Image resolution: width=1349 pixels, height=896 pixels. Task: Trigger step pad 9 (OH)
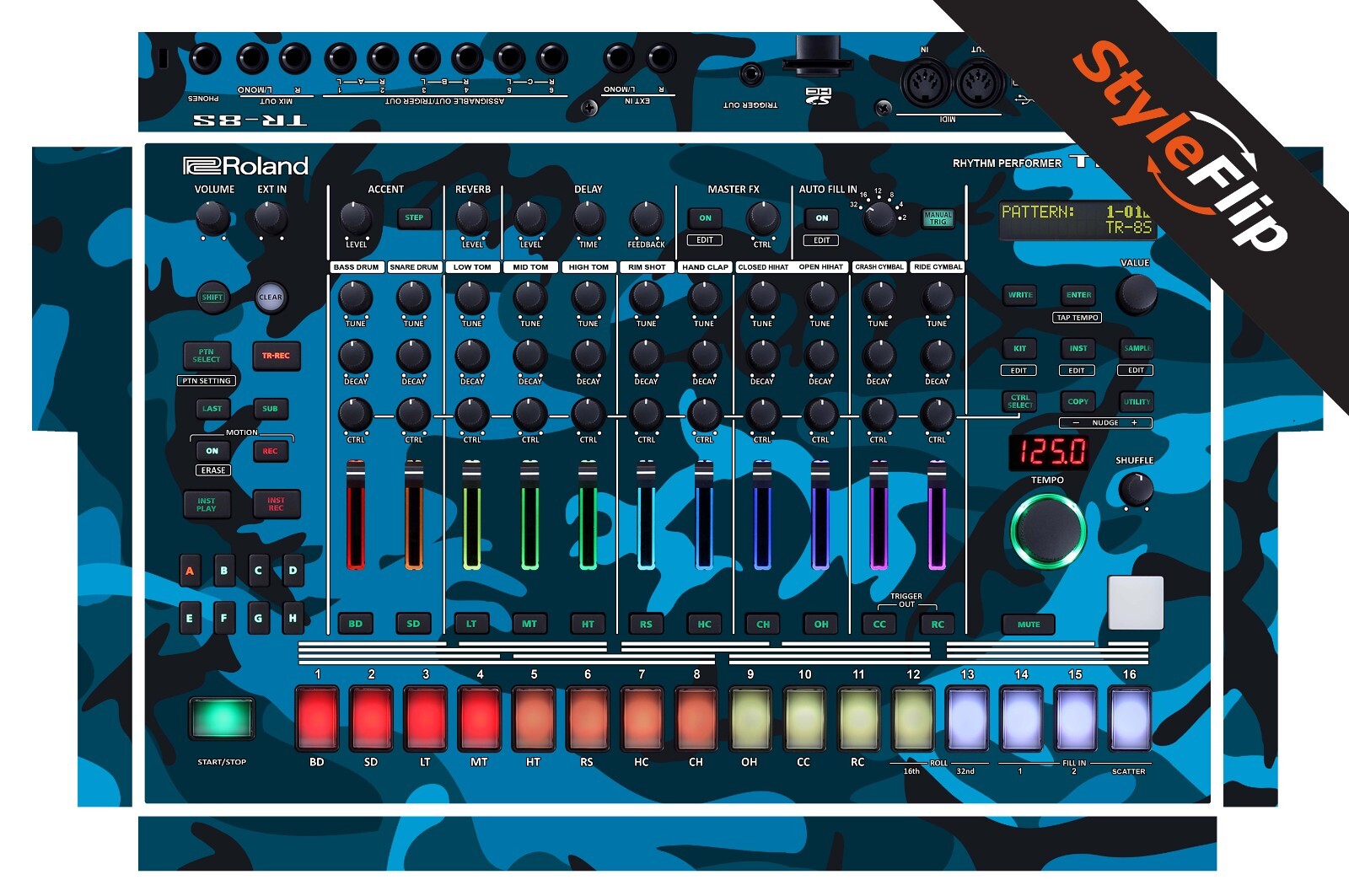(750, 718)
